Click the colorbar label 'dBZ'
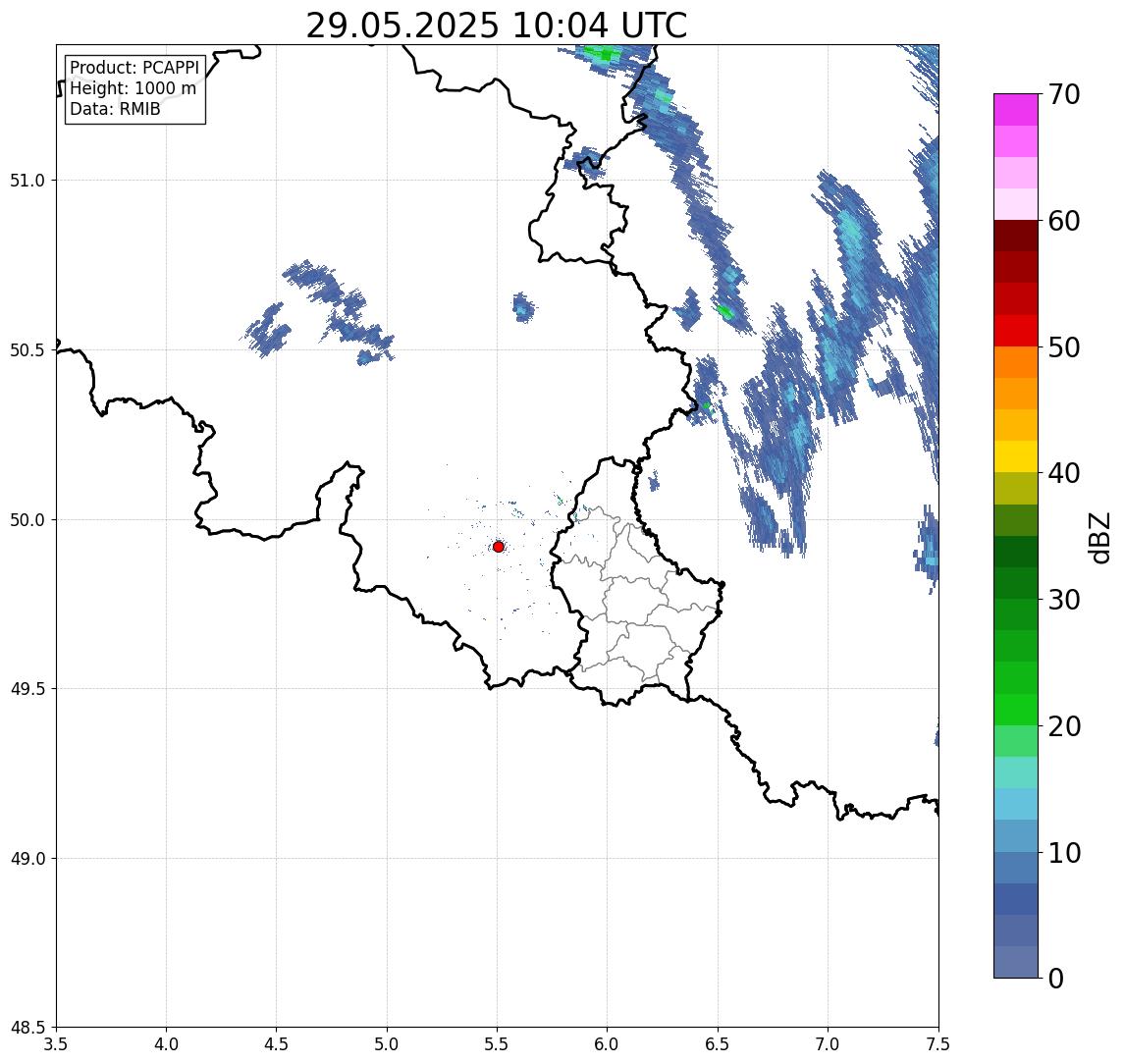The image size is (1124, 1064). (1098, 538)
